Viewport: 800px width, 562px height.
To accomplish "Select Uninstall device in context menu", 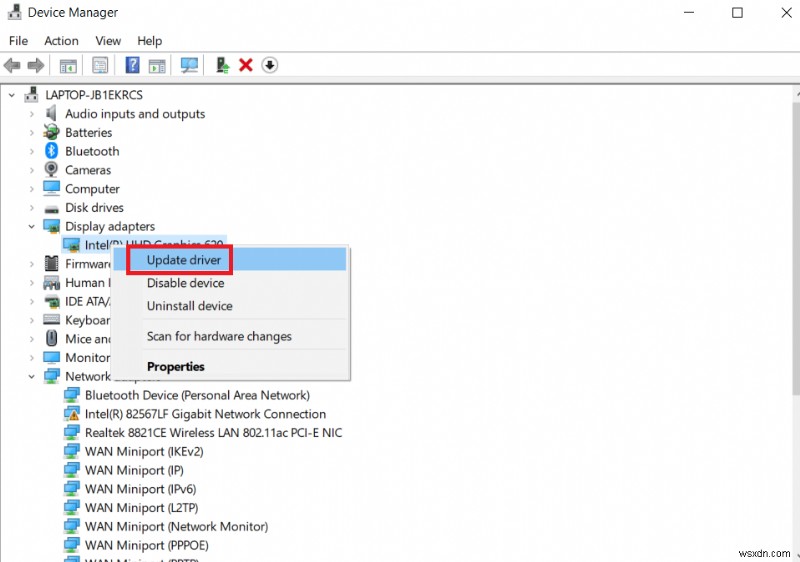I will (x=190, y=306).
